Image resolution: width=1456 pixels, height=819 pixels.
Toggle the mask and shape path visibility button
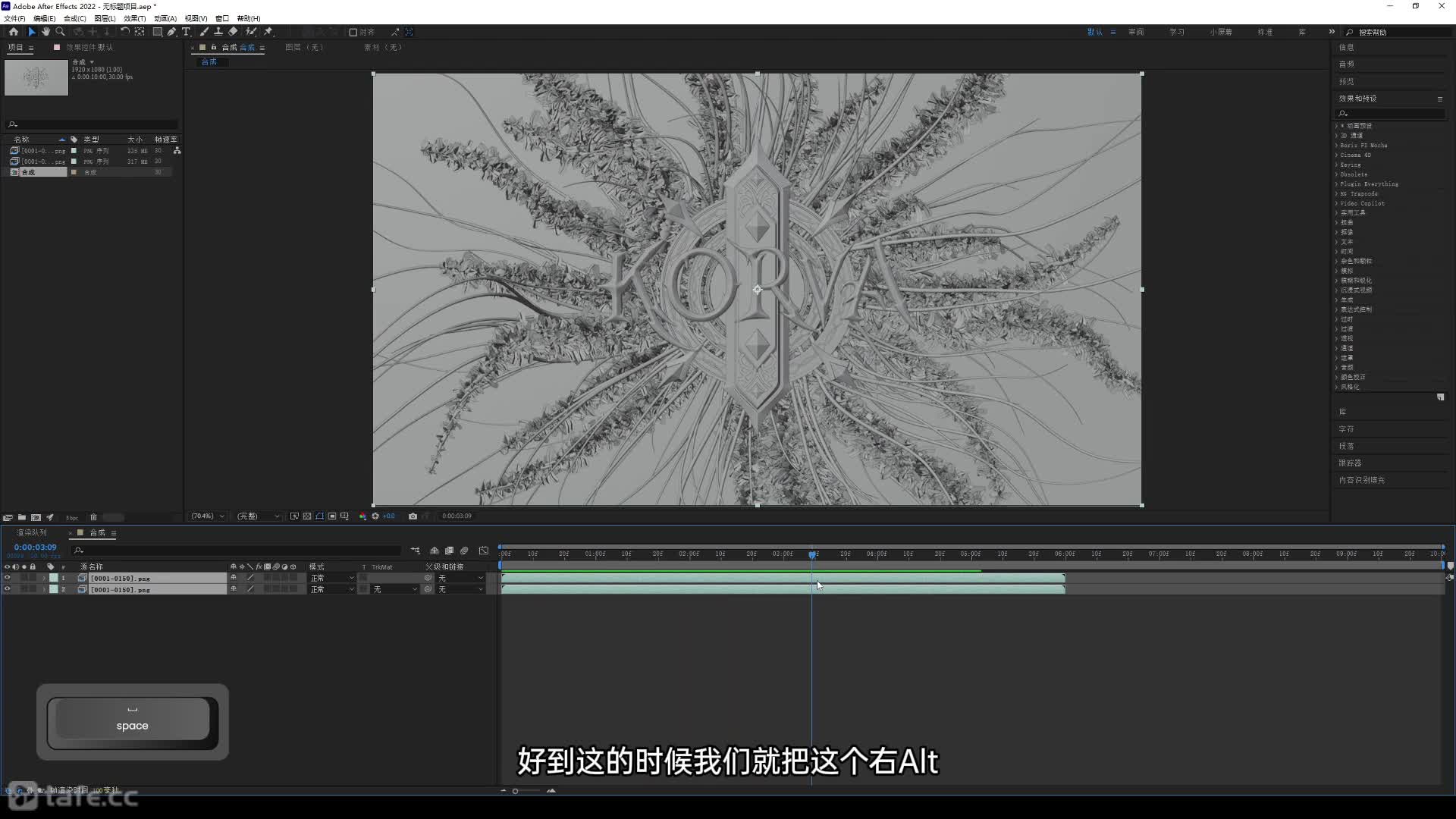pos(320,516)
